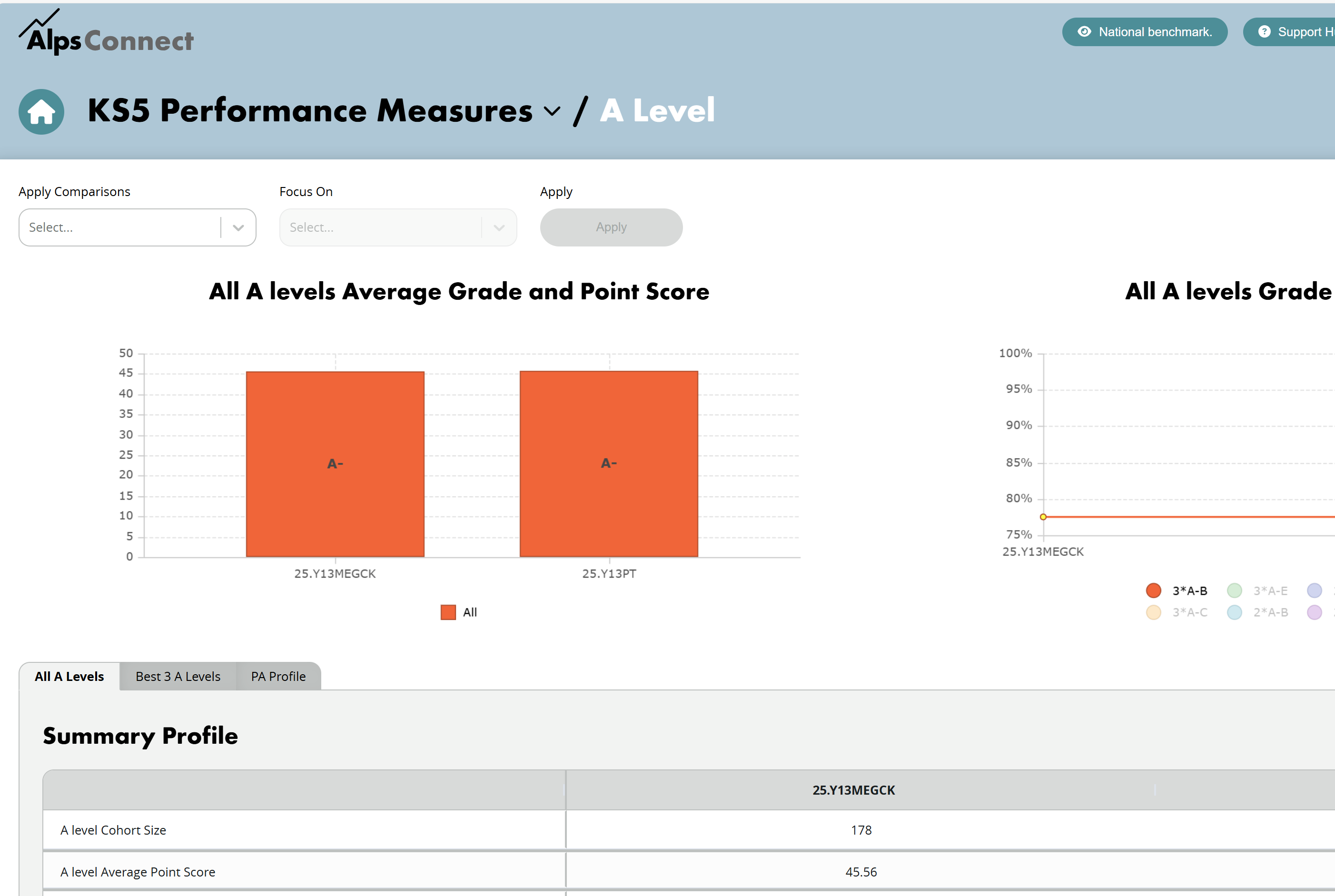1335x896 pixels.
Task: Click the question mark Support icon
Action: 1264,32
